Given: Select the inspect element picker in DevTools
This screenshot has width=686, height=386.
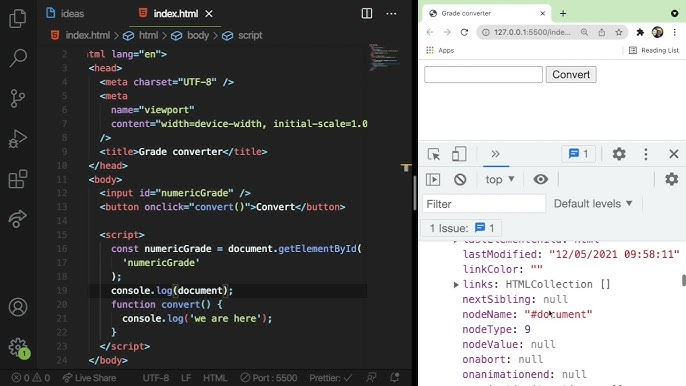Looking at the screenshot, I should click(x=434, y=154).
